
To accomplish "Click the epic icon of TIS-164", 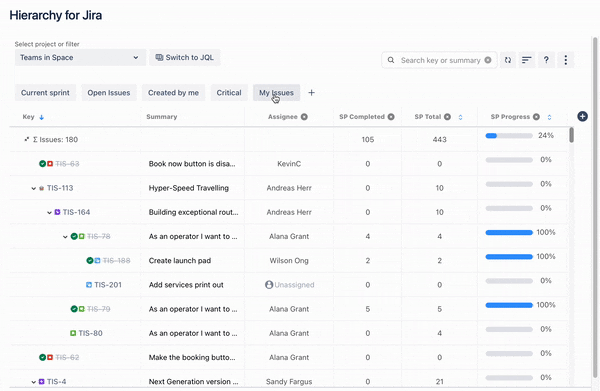I will point(57,212).
